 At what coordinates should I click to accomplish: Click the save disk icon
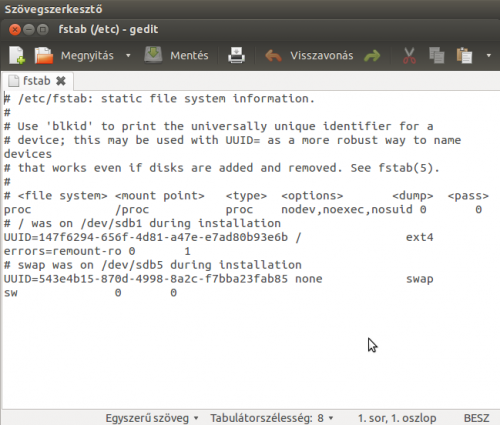pyautogui.click(x=153, y=55)
